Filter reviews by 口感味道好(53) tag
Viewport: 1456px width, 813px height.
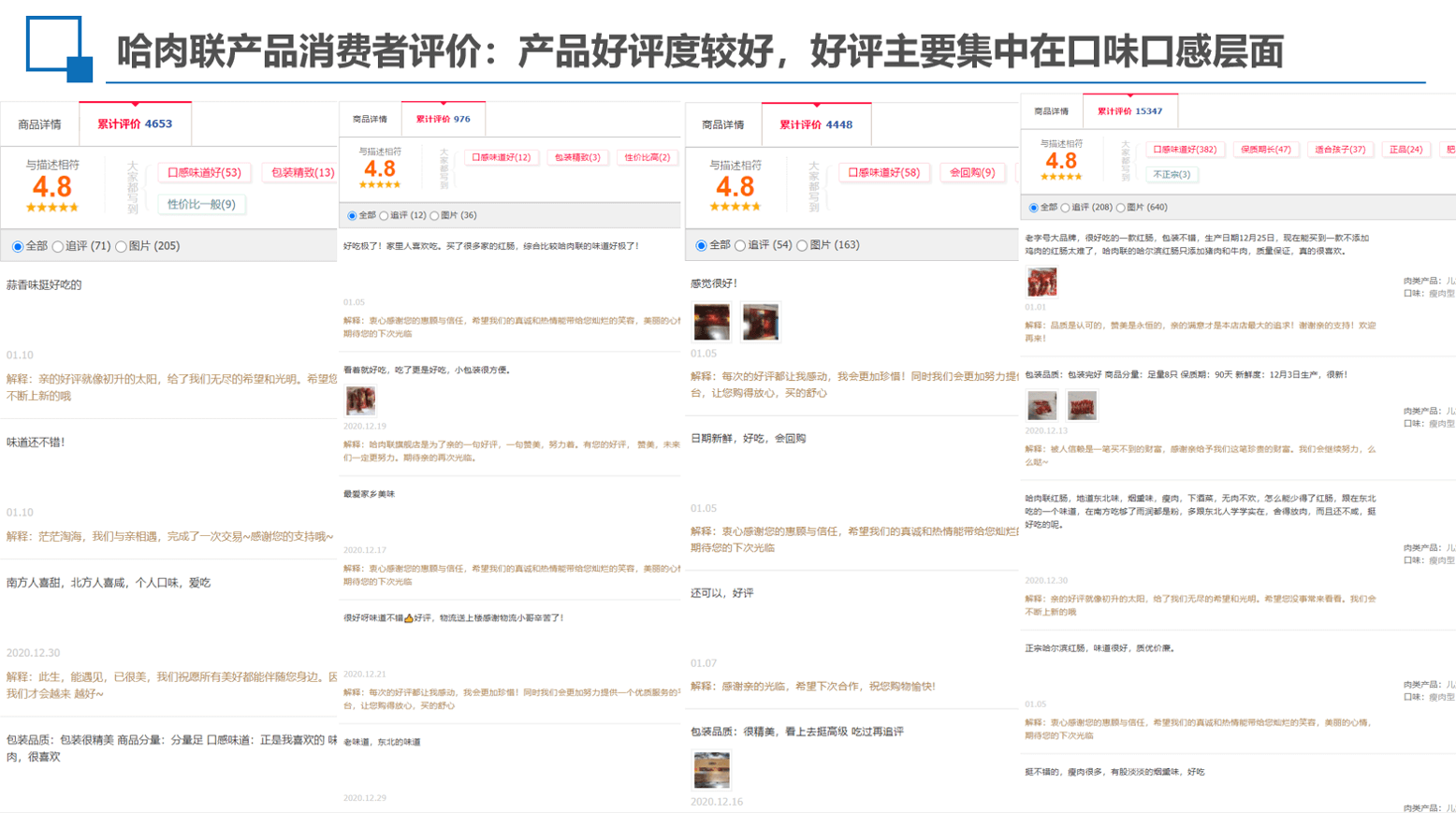[204, 172]
